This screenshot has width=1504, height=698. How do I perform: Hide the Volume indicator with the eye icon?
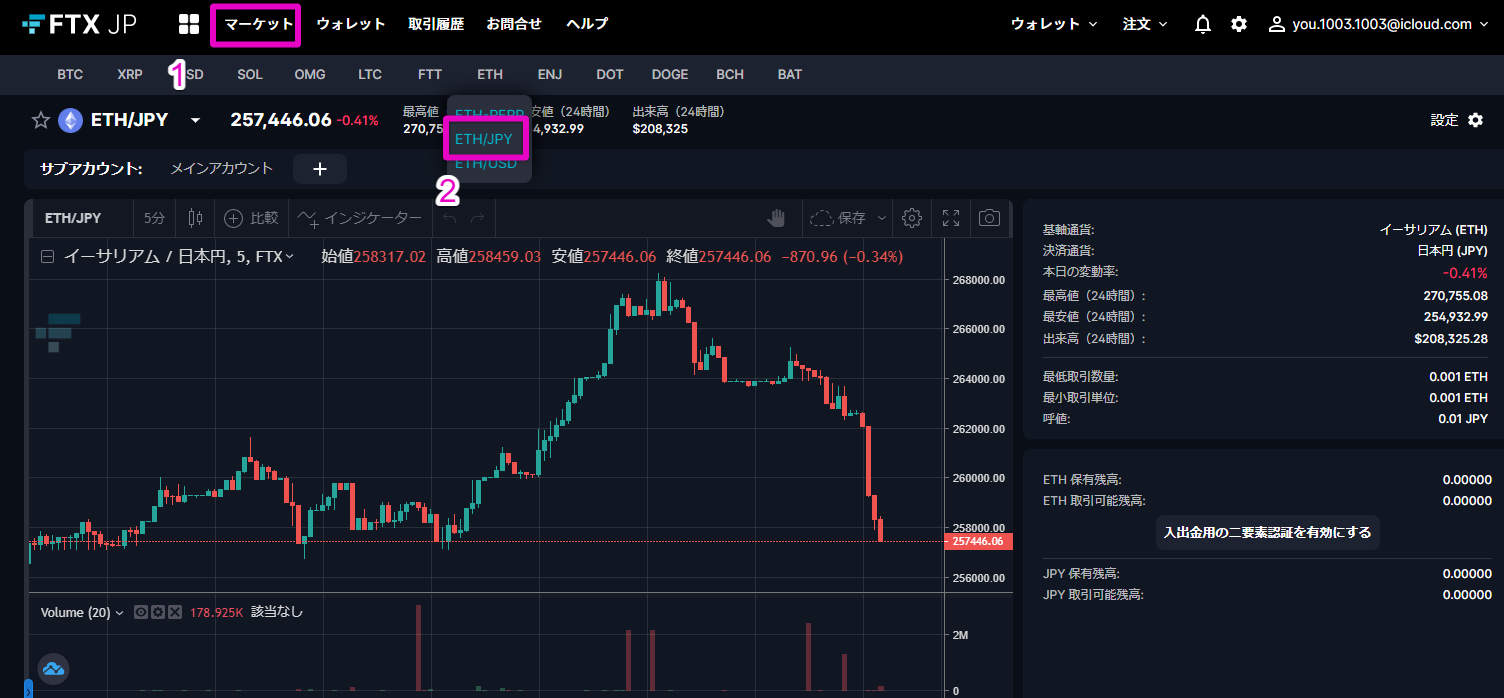tap(141, 612)
